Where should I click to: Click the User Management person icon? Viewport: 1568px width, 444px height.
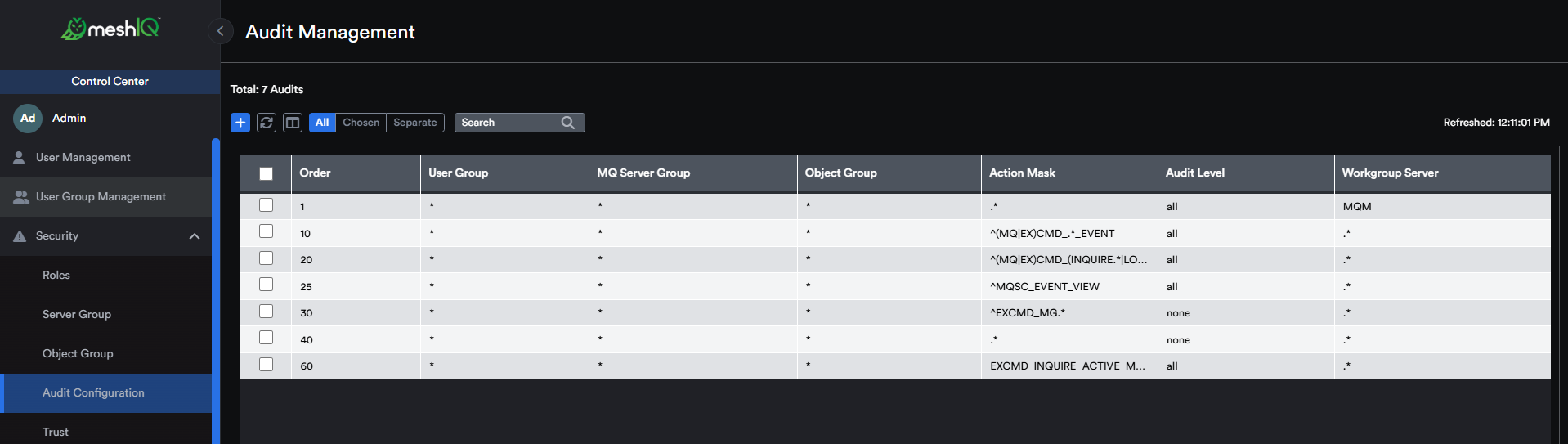tap(19, 157)
